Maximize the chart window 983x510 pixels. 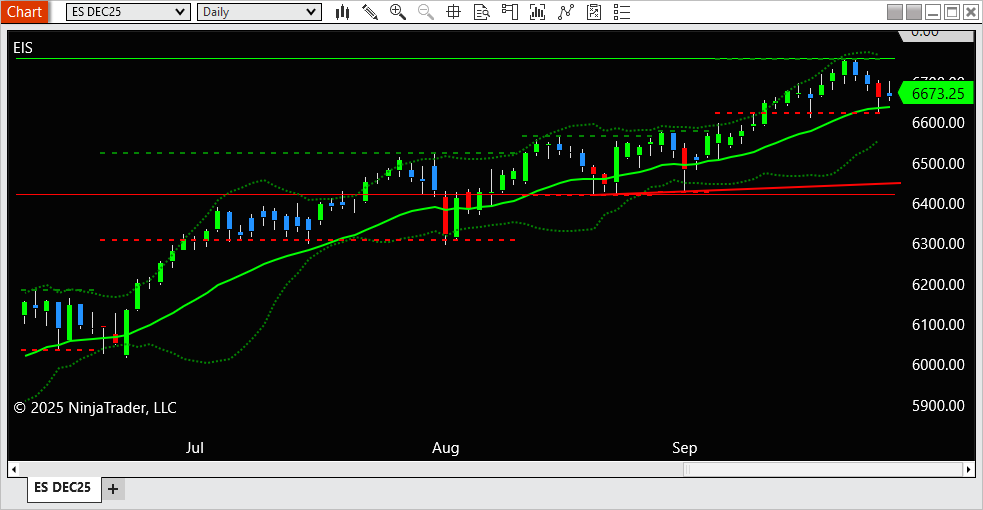(952, 12)
